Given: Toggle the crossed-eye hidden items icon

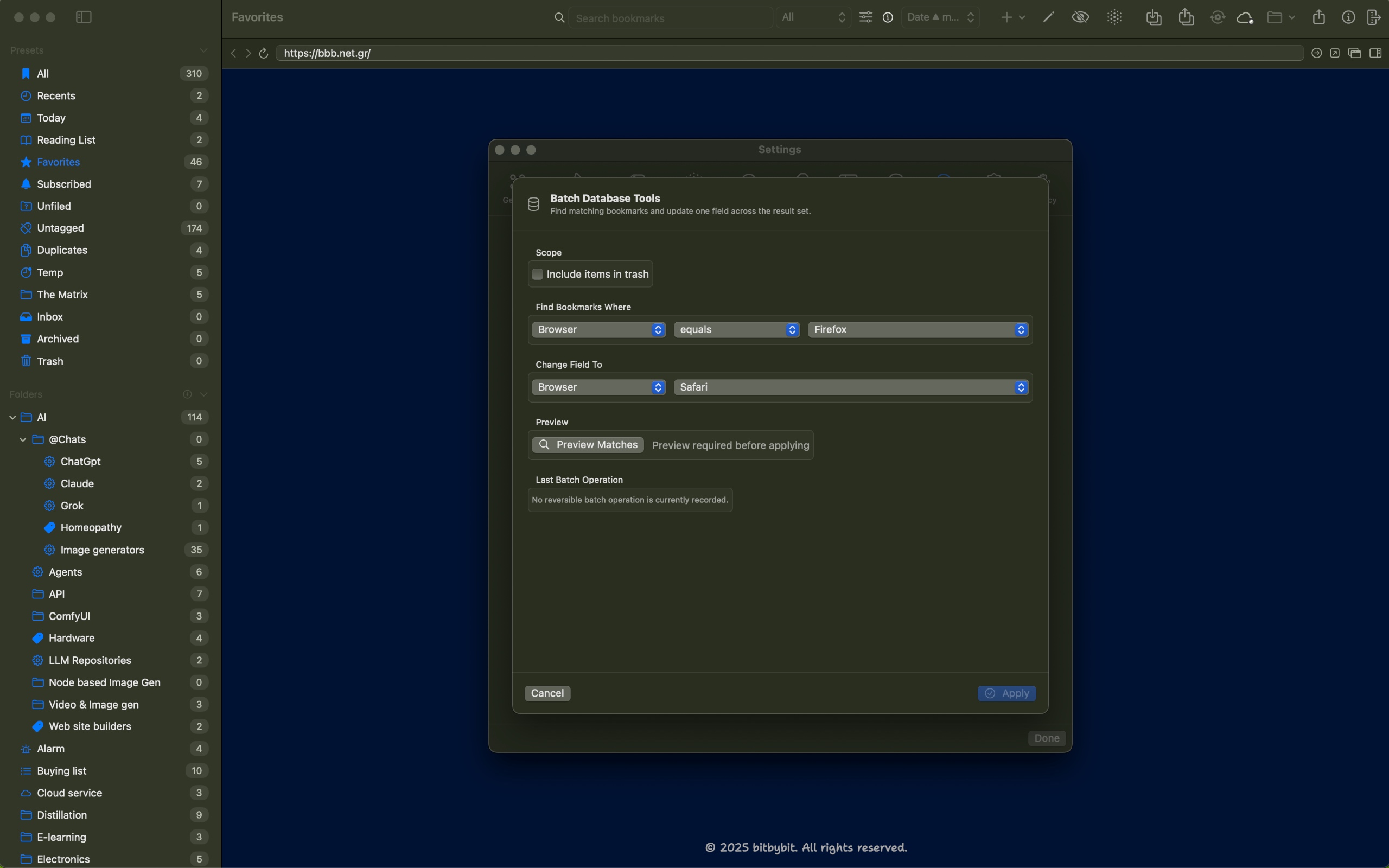Looking at the screenshot, I should tap(1080, 17).
